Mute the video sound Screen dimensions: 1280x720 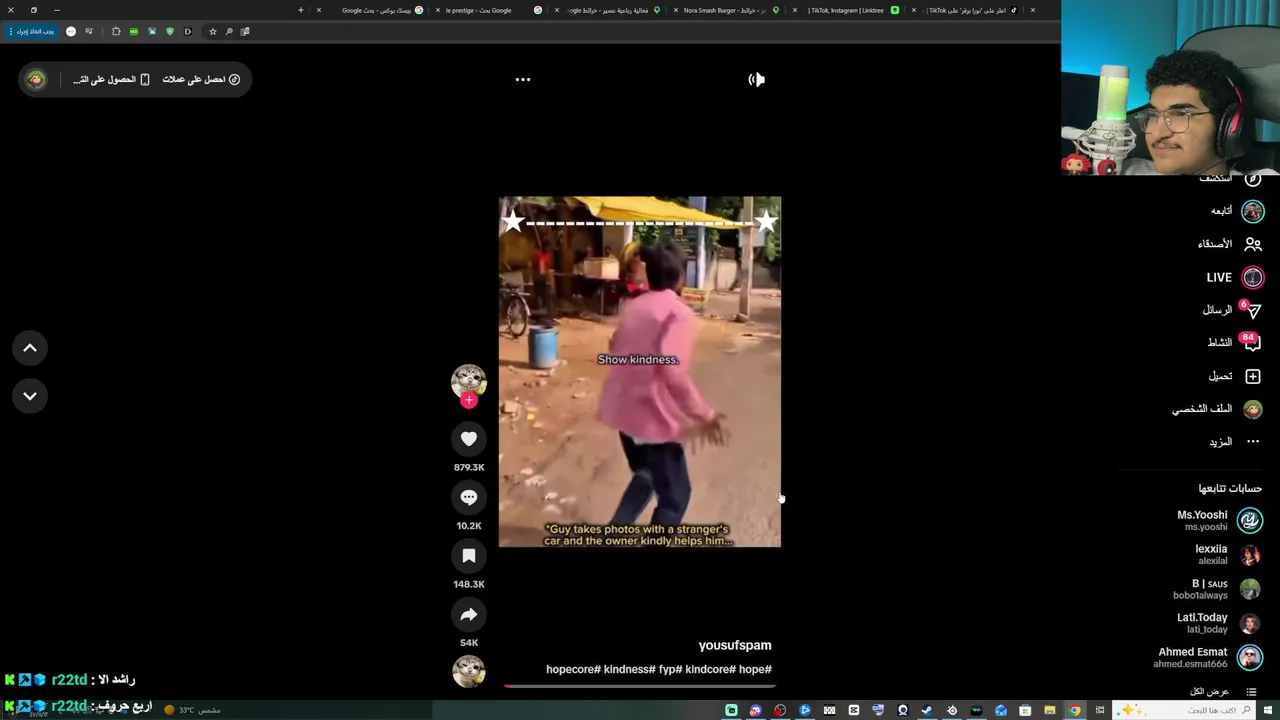coord(756,79)
